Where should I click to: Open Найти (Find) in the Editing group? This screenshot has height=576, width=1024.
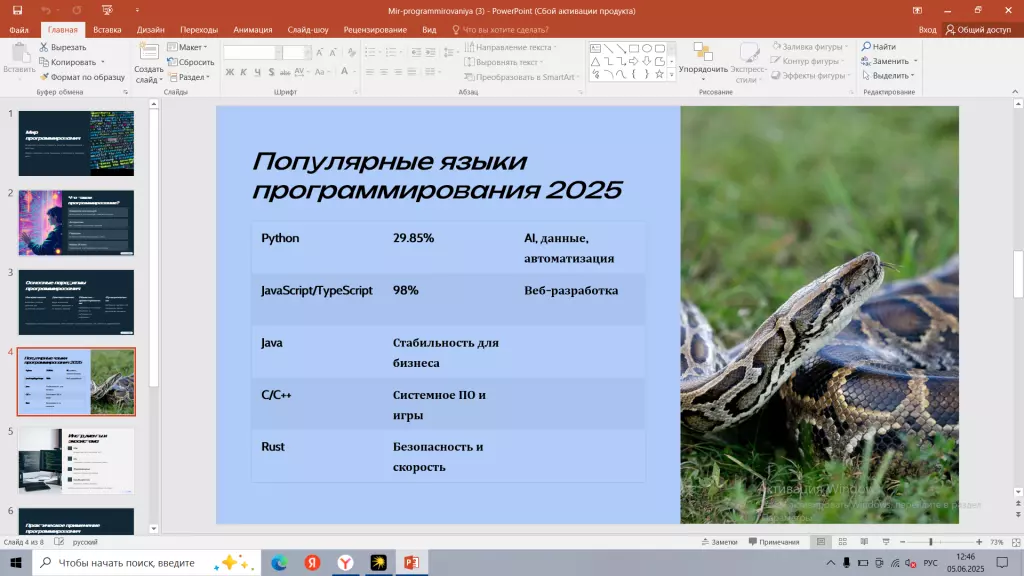pos(879,45)
